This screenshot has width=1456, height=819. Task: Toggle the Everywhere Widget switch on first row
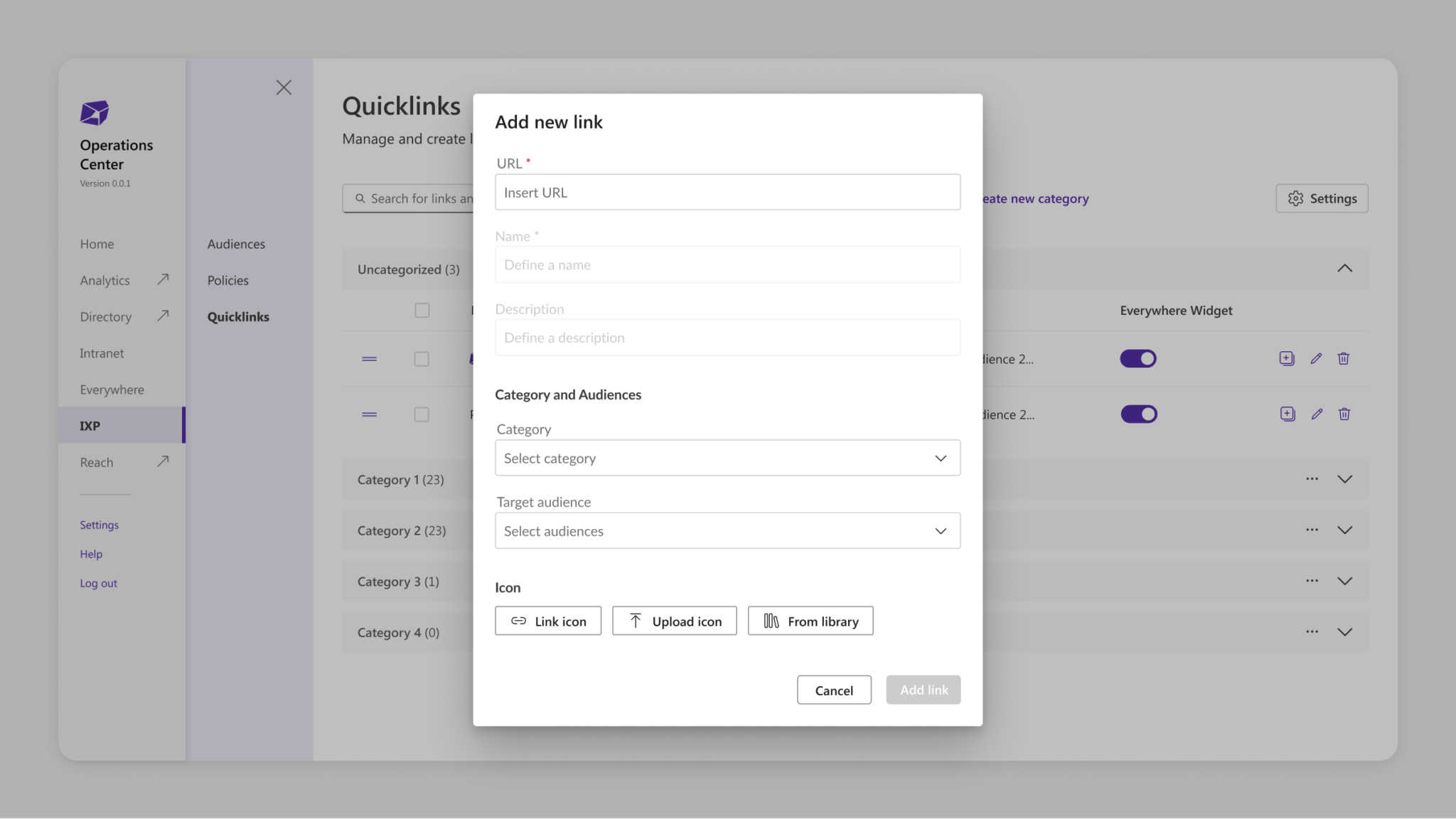1138,358
